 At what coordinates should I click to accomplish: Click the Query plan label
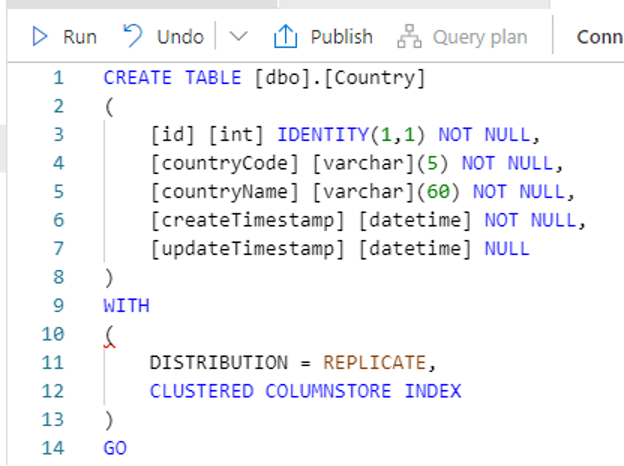tap(480, 37)
